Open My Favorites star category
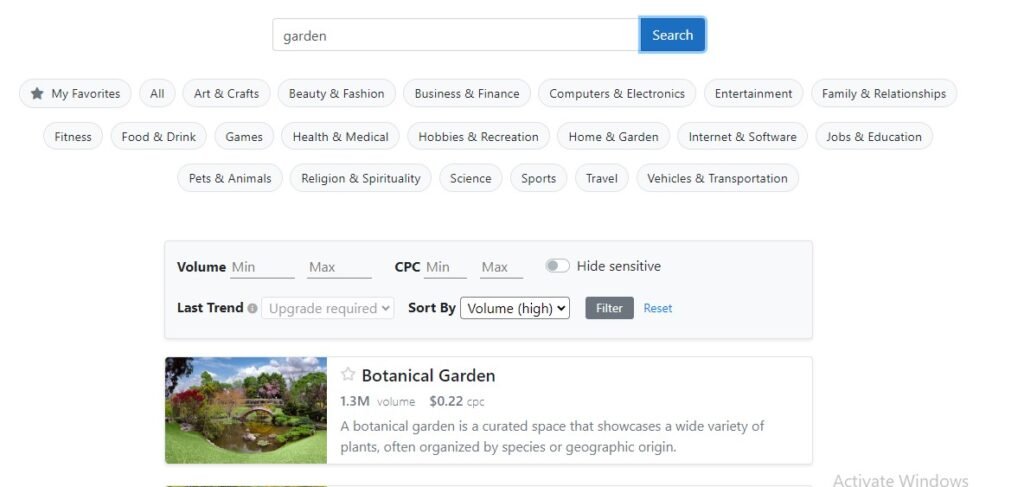 click(x=75, y=94)
